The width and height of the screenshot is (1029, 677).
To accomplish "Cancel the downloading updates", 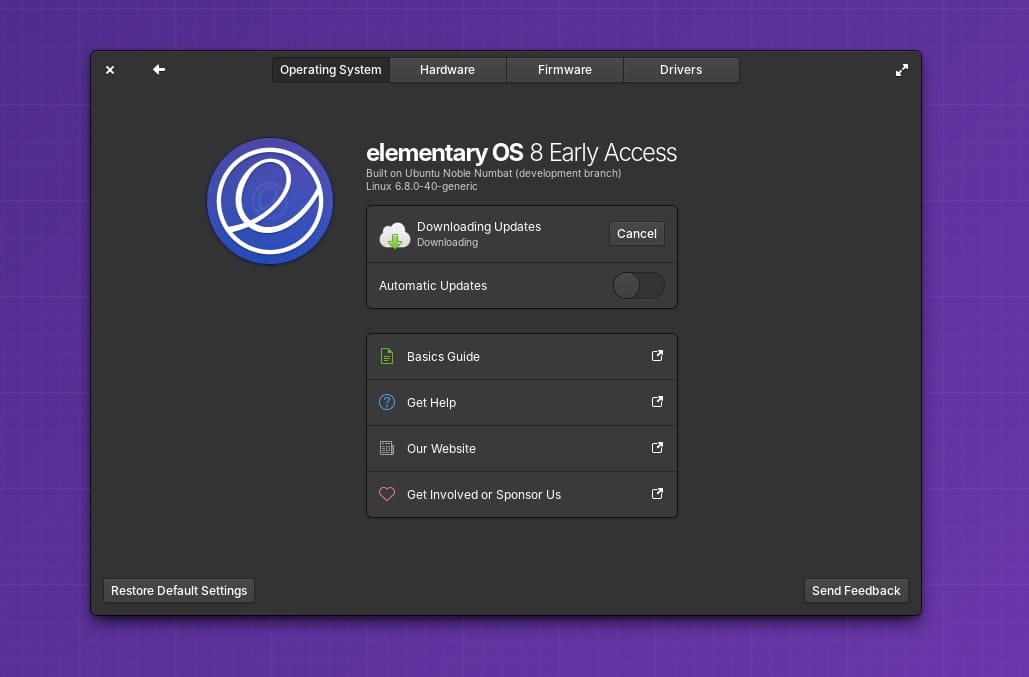I will [x=636, y=233].
